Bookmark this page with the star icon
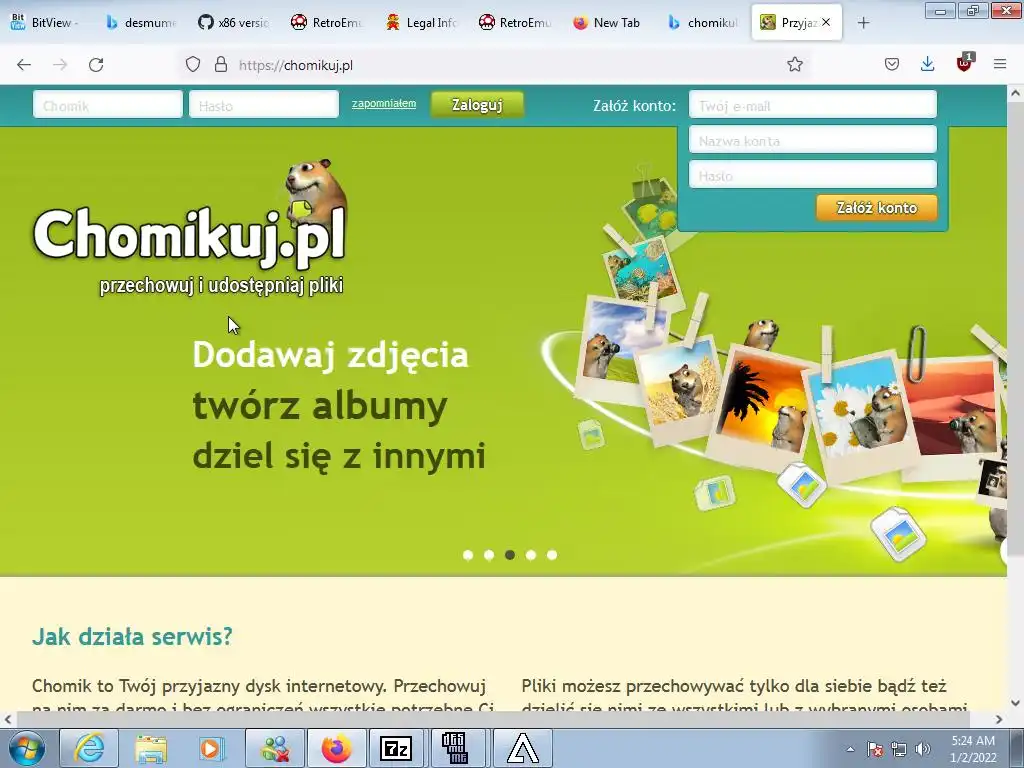 pyautogui.click(x=795, y=65)
